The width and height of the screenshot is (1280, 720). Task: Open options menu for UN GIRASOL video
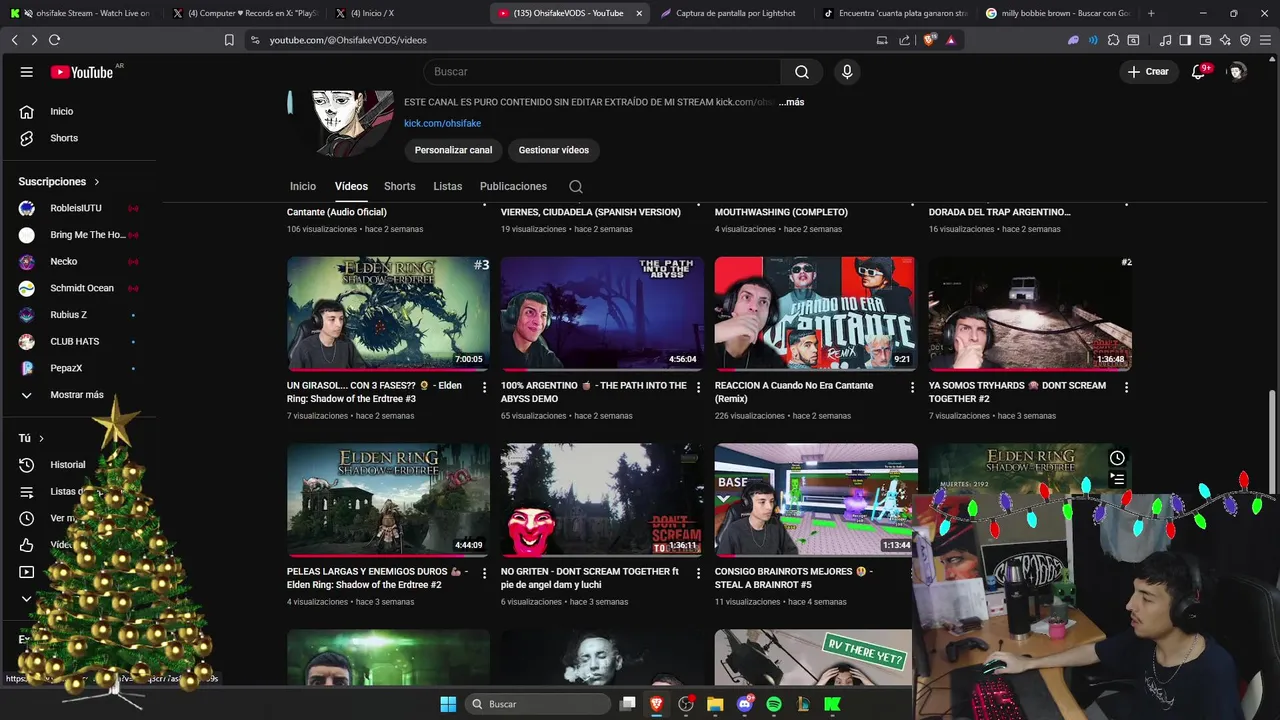[x=485, y=387]
